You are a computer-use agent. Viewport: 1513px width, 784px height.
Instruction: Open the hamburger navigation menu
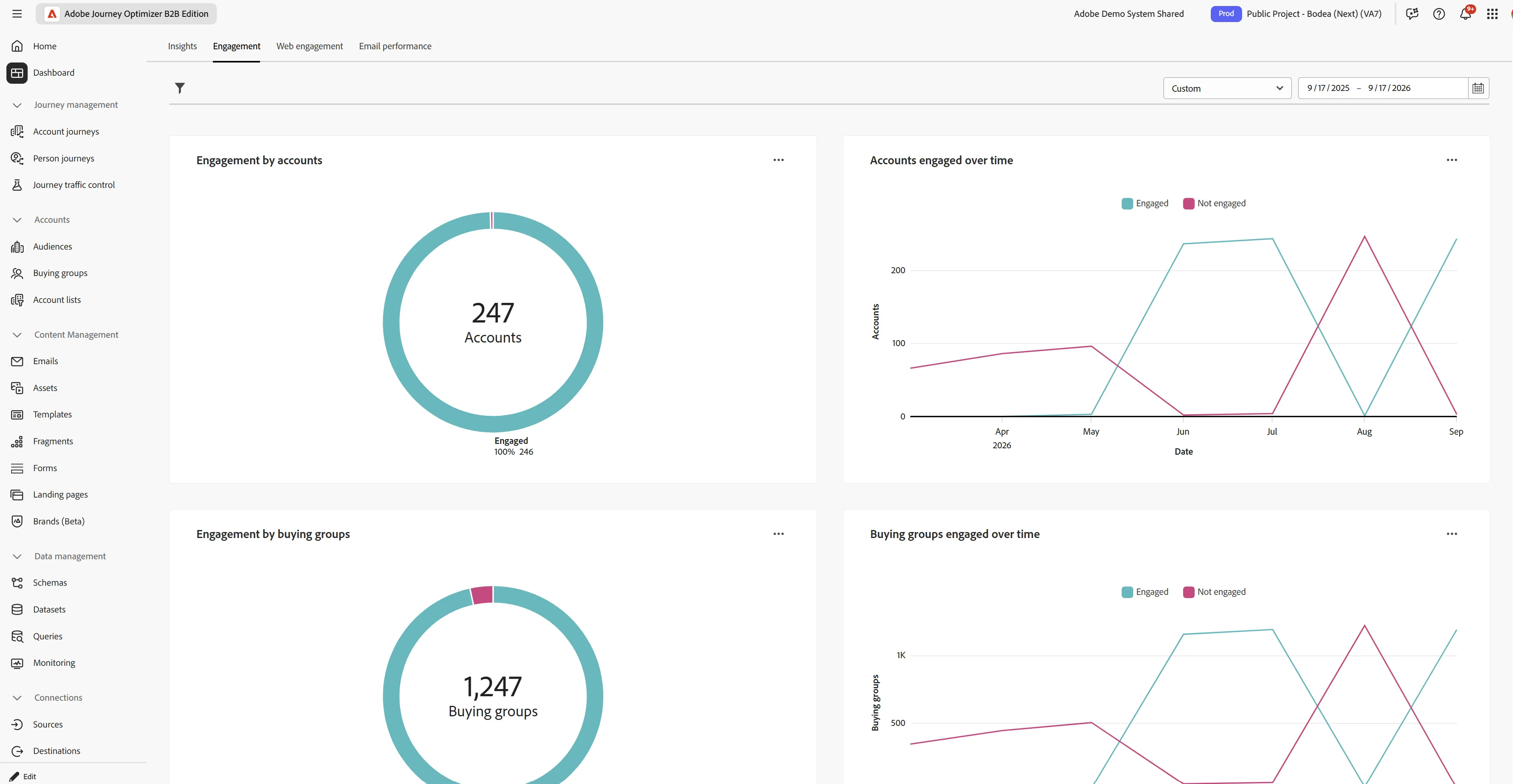click(17, 14)
